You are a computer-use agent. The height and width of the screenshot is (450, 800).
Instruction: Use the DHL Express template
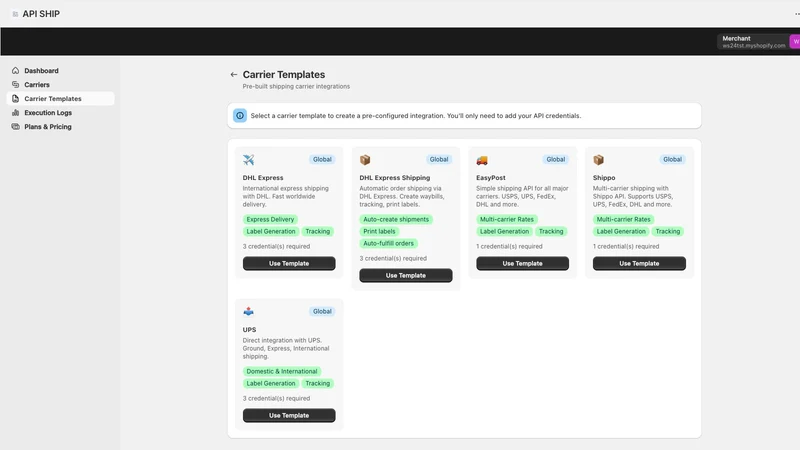[x=289, y=263]
